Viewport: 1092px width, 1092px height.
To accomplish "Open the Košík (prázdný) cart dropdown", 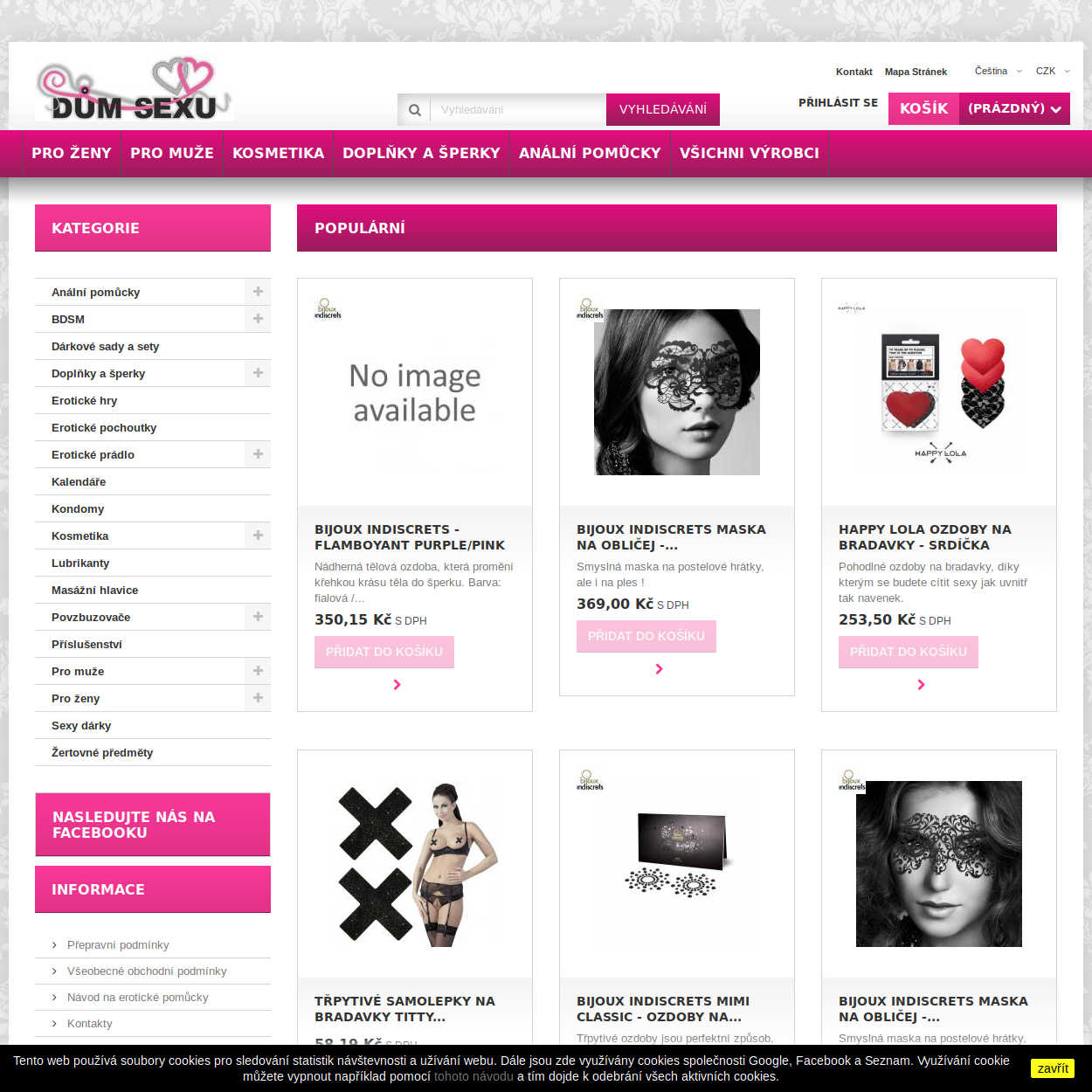I will point(979,109).
